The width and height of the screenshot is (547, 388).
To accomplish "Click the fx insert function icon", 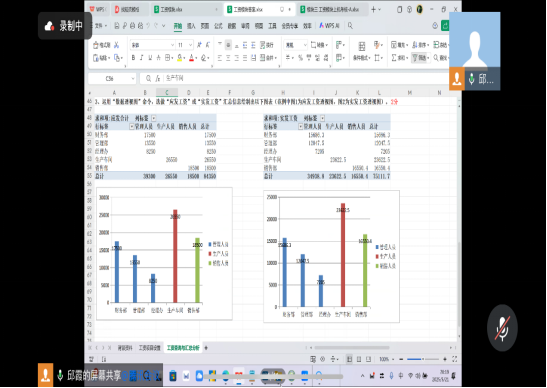I will pyautogui.click(x=158, y=79).
